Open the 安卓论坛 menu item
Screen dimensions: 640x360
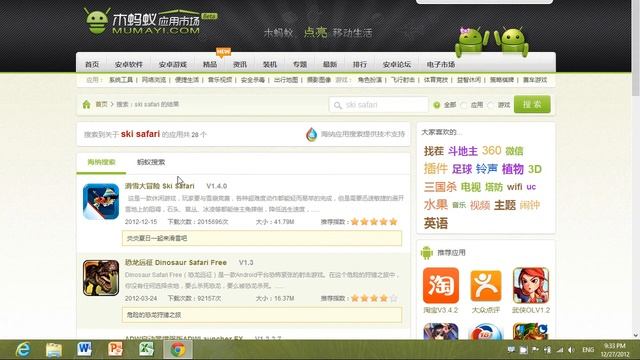click(x=397, y=64)
